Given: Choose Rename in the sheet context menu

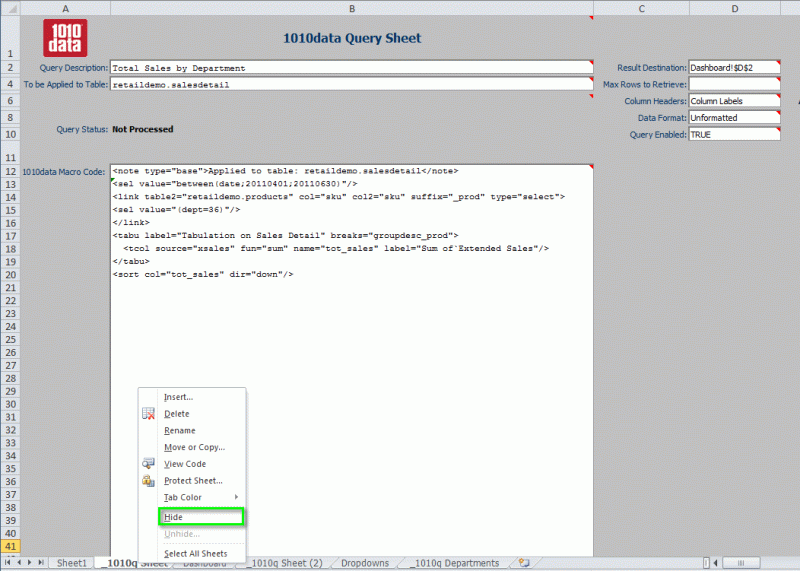Looking at the screenshot, I should (180, 430).
